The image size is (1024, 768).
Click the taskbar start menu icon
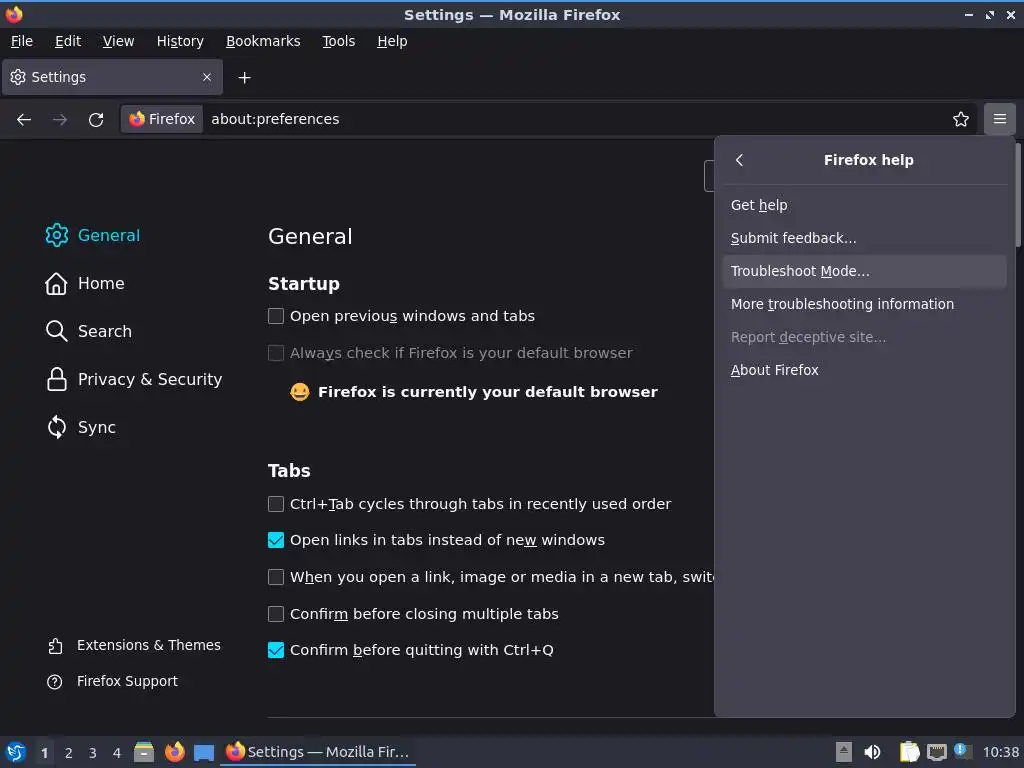pos(16,752)
